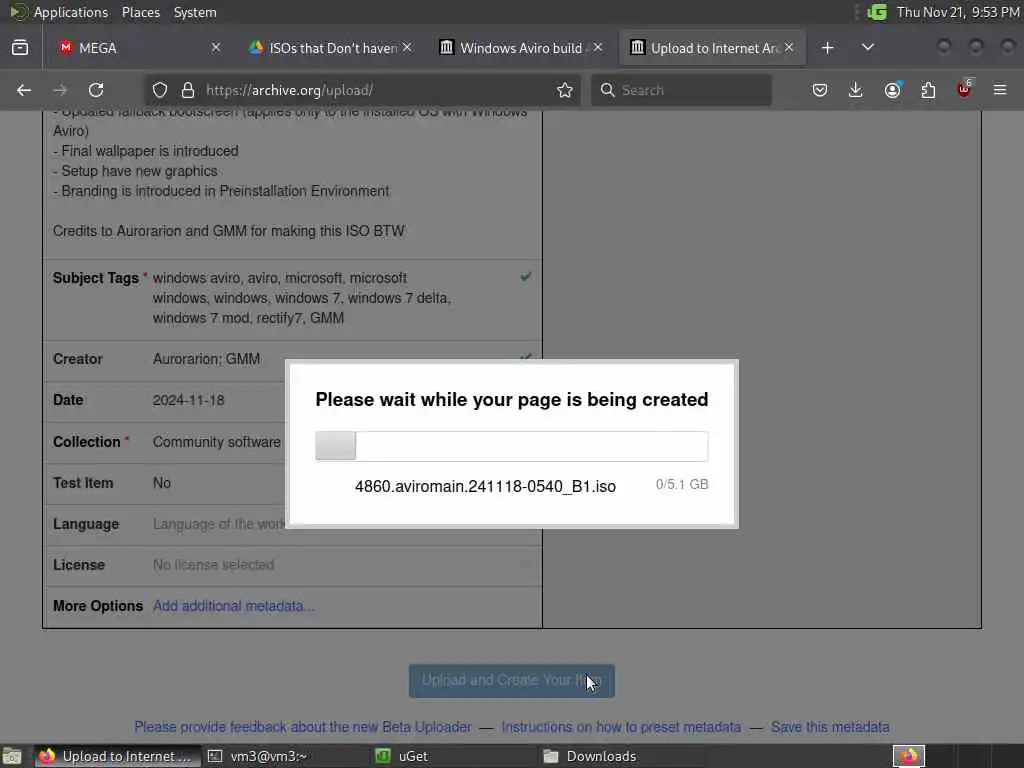Open the Pocket save icon
1024x768 pixels.
(x=820, y=90)
